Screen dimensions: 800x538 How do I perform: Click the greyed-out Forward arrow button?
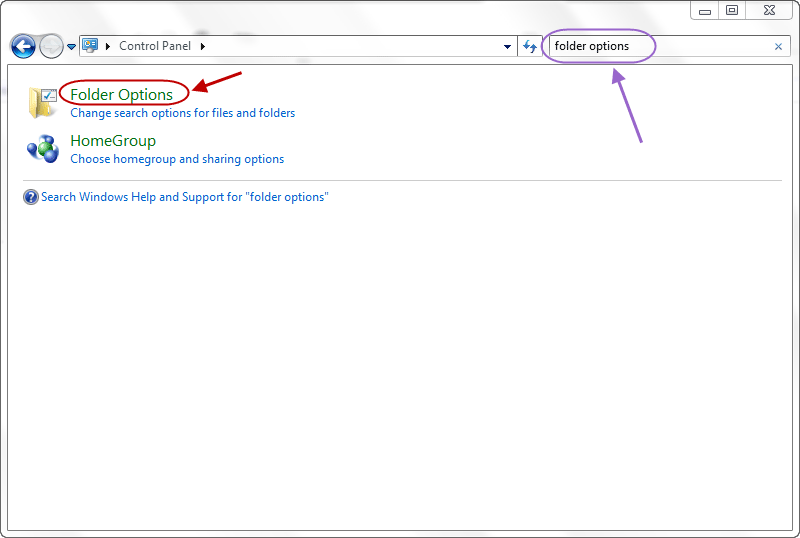51,46
